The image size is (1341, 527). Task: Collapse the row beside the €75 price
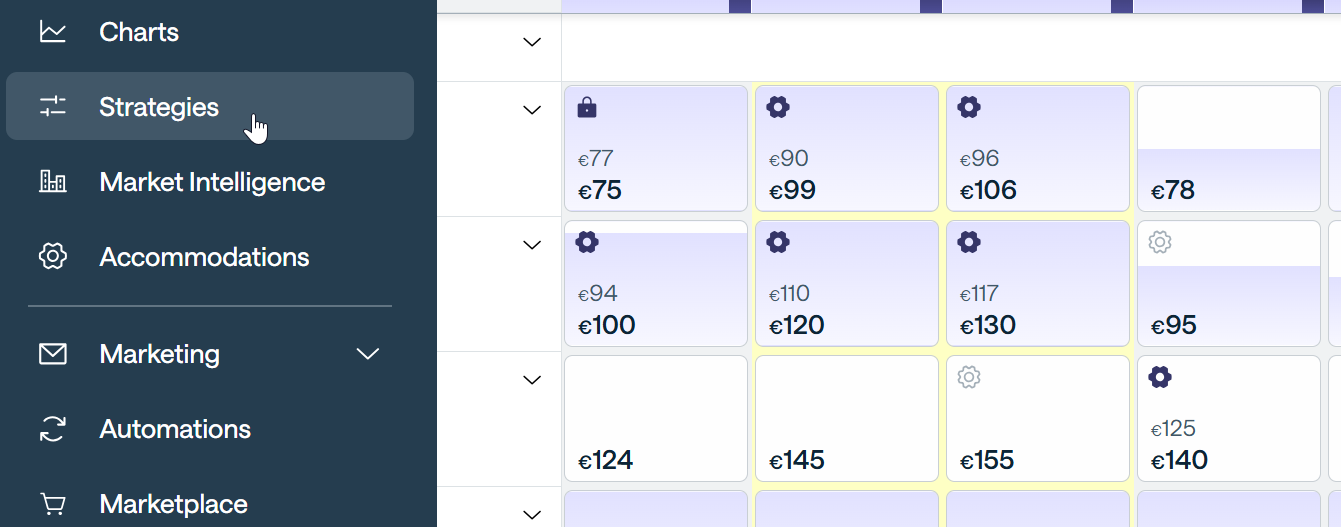(x=532, y=110)
